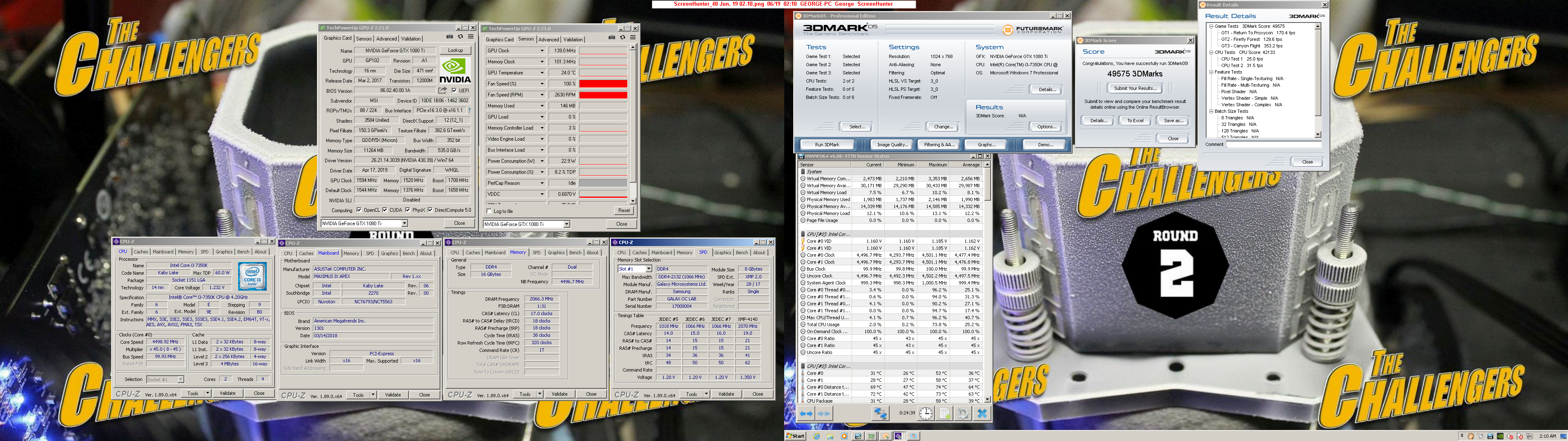Click the Intel Core i3 badge in CPU-Z
The image size is (1568, 441).
tap(252, 277)
